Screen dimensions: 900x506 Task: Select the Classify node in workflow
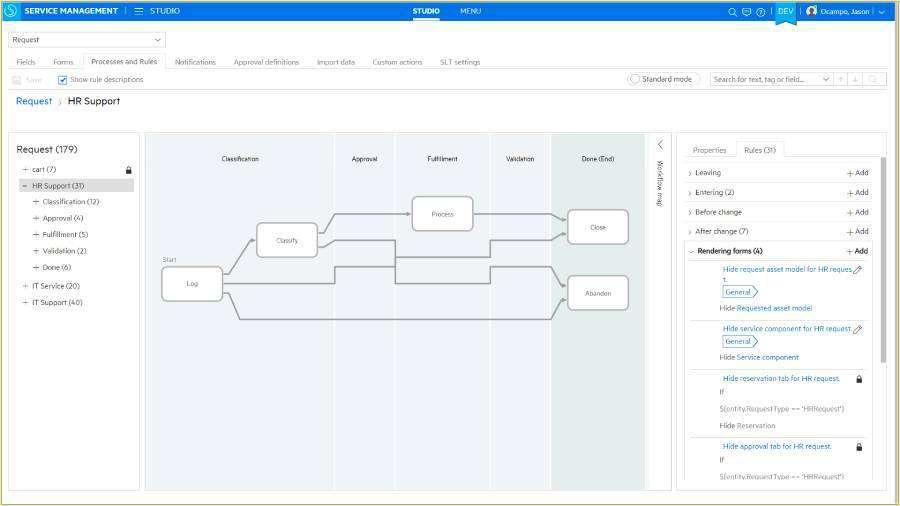[287, 240]
